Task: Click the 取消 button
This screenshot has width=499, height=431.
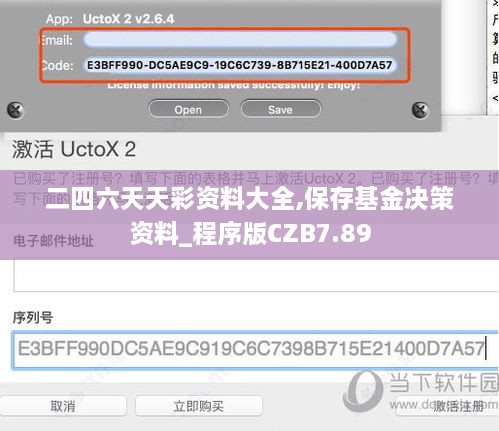Action: click(x=62, y=406)
